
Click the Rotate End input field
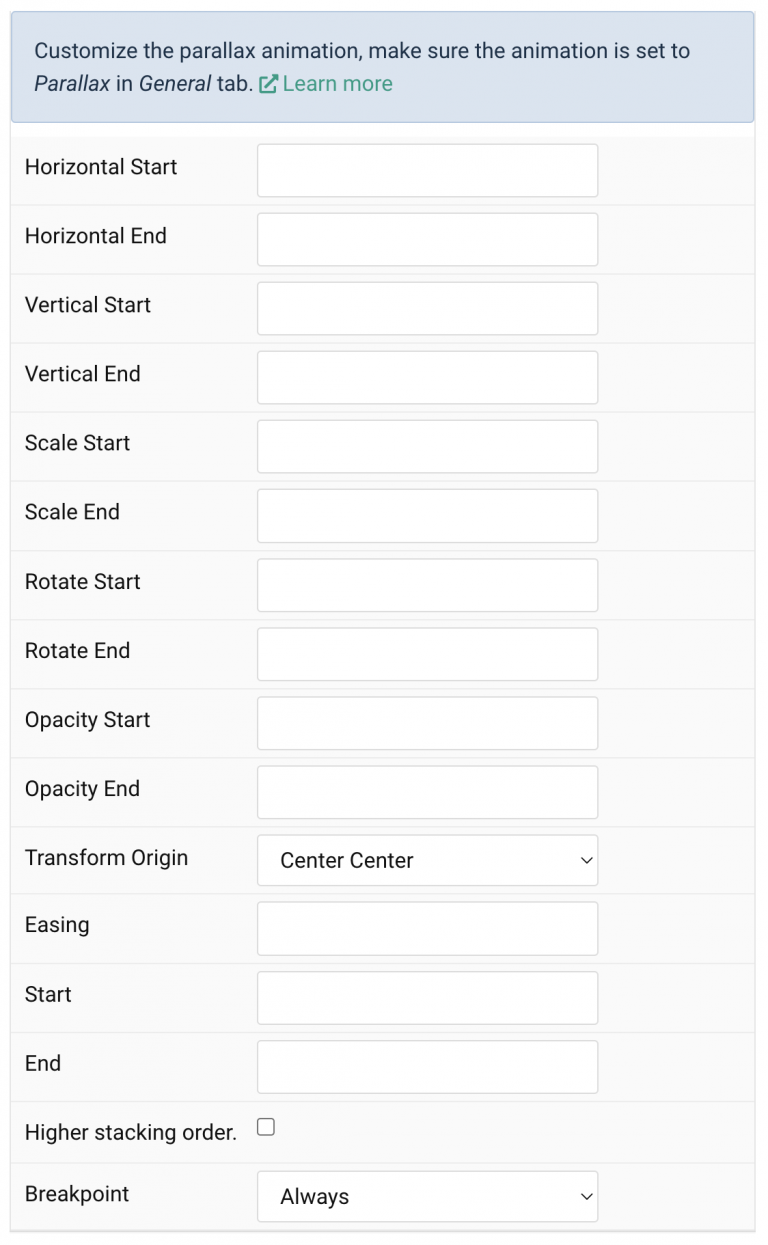pyautogui.click(x=427, y=654)
